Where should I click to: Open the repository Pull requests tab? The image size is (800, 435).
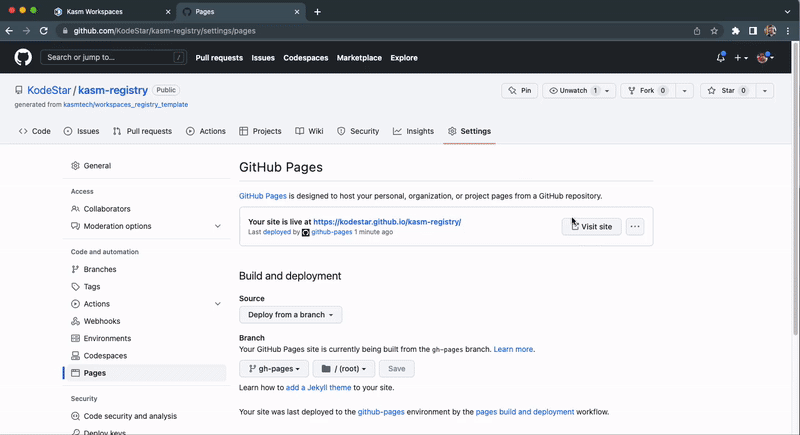pos(142,131)
